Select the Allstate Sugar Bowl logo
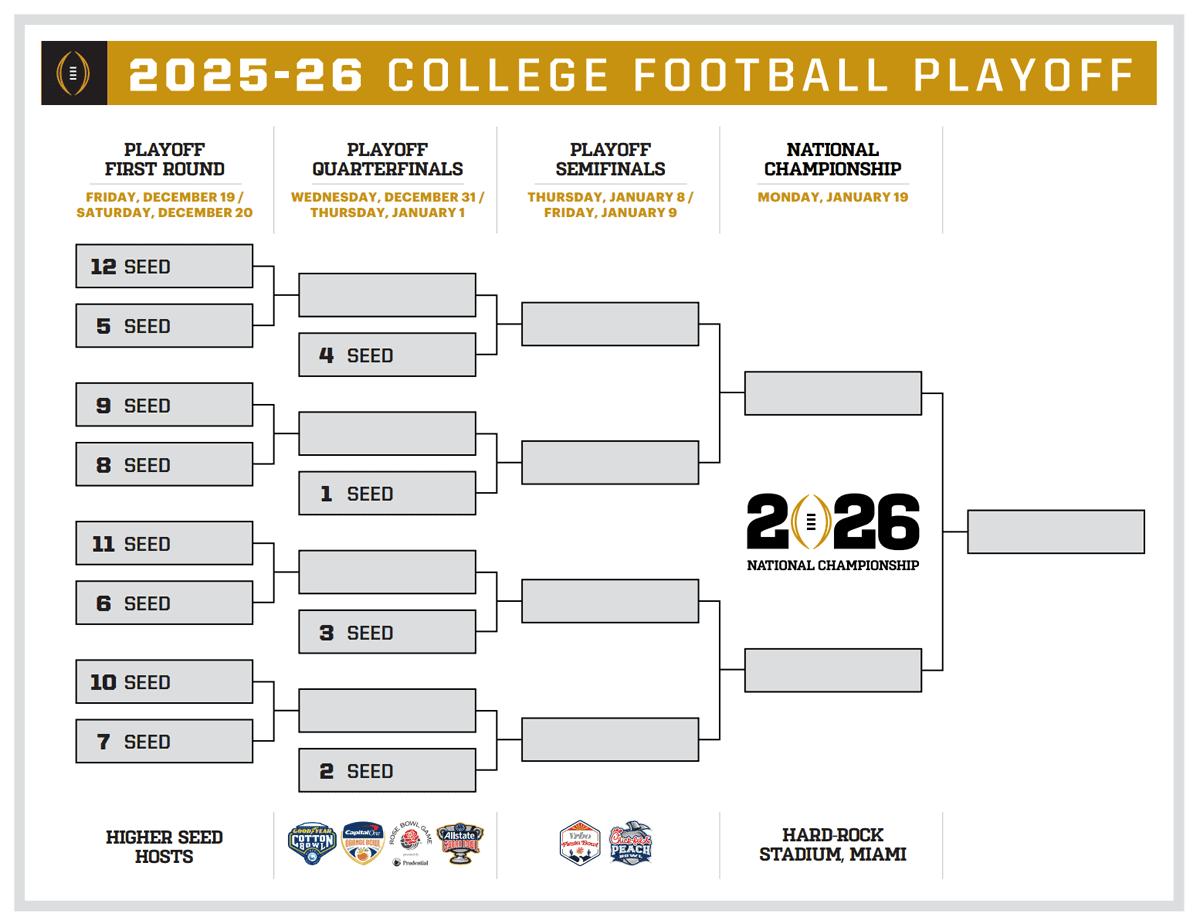 click(462, 842)
